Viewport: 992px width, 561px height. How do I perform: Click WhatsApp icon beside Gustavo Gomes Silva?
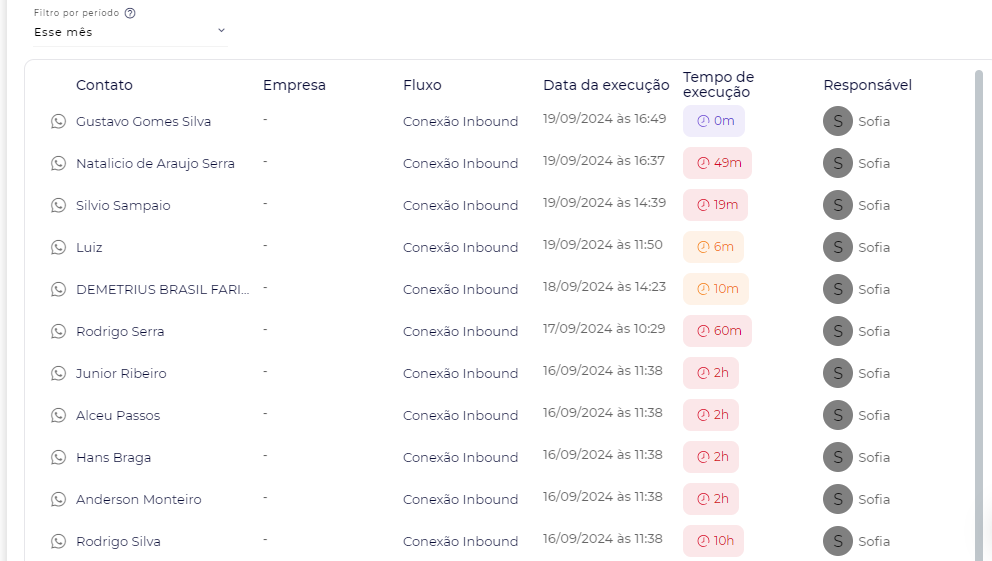(58, 122)
